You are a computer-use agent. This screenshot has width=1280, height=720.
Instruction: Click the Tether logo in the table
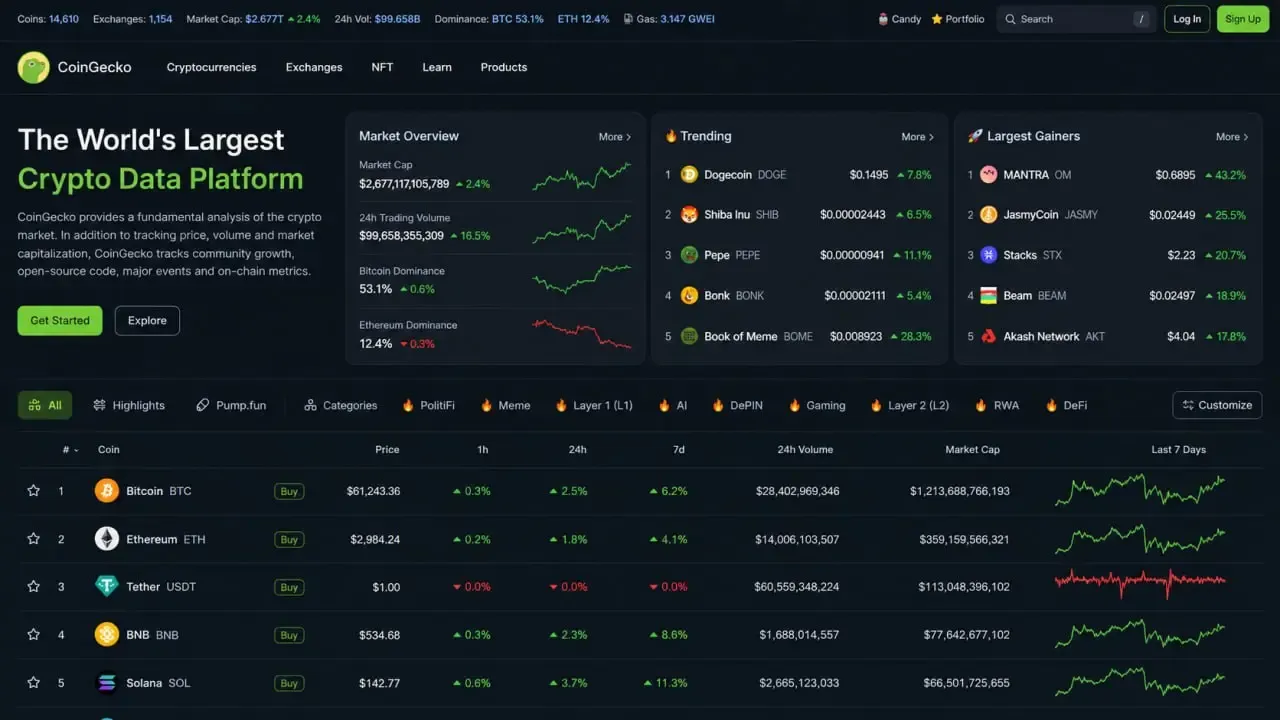click(x=106, y=587)
